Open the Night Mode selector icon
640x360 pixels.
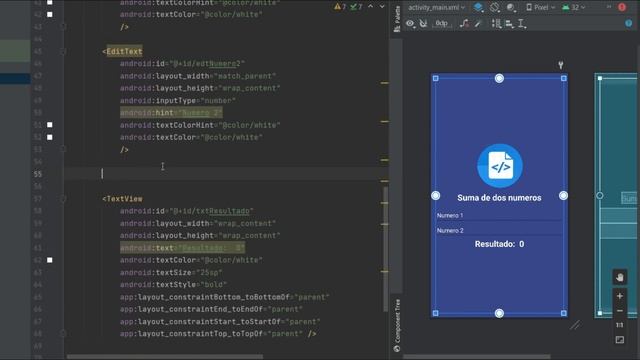pyautogui.click(x=511, y=7)
